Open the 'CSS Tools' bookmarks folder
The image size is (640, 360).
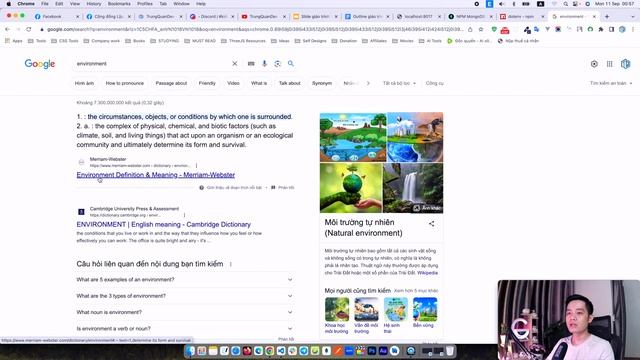click(64, 41)
